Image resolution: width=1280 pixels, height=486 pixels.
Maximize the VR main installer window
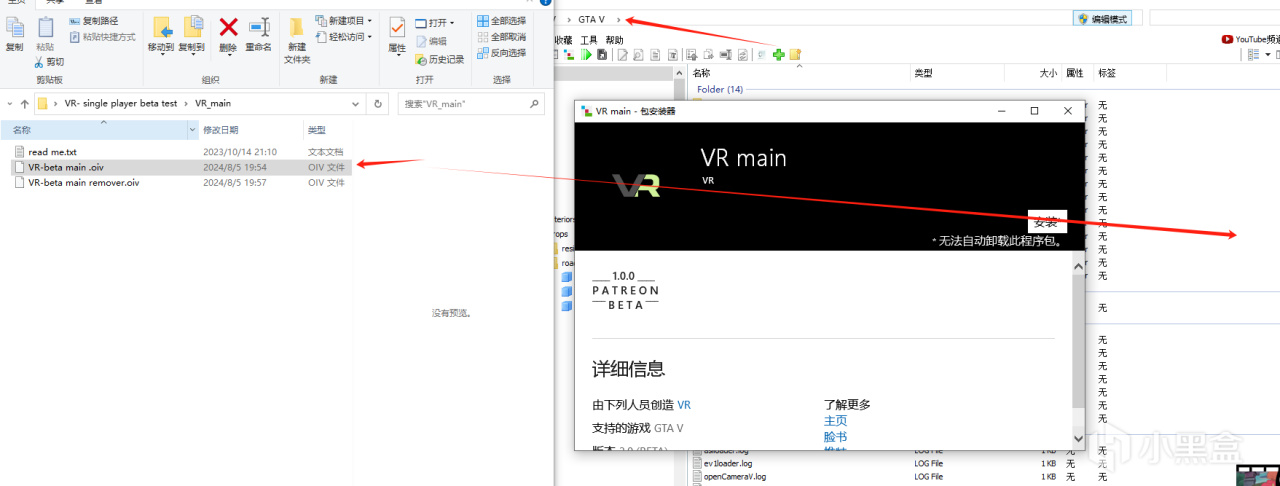coord(1034,111)
